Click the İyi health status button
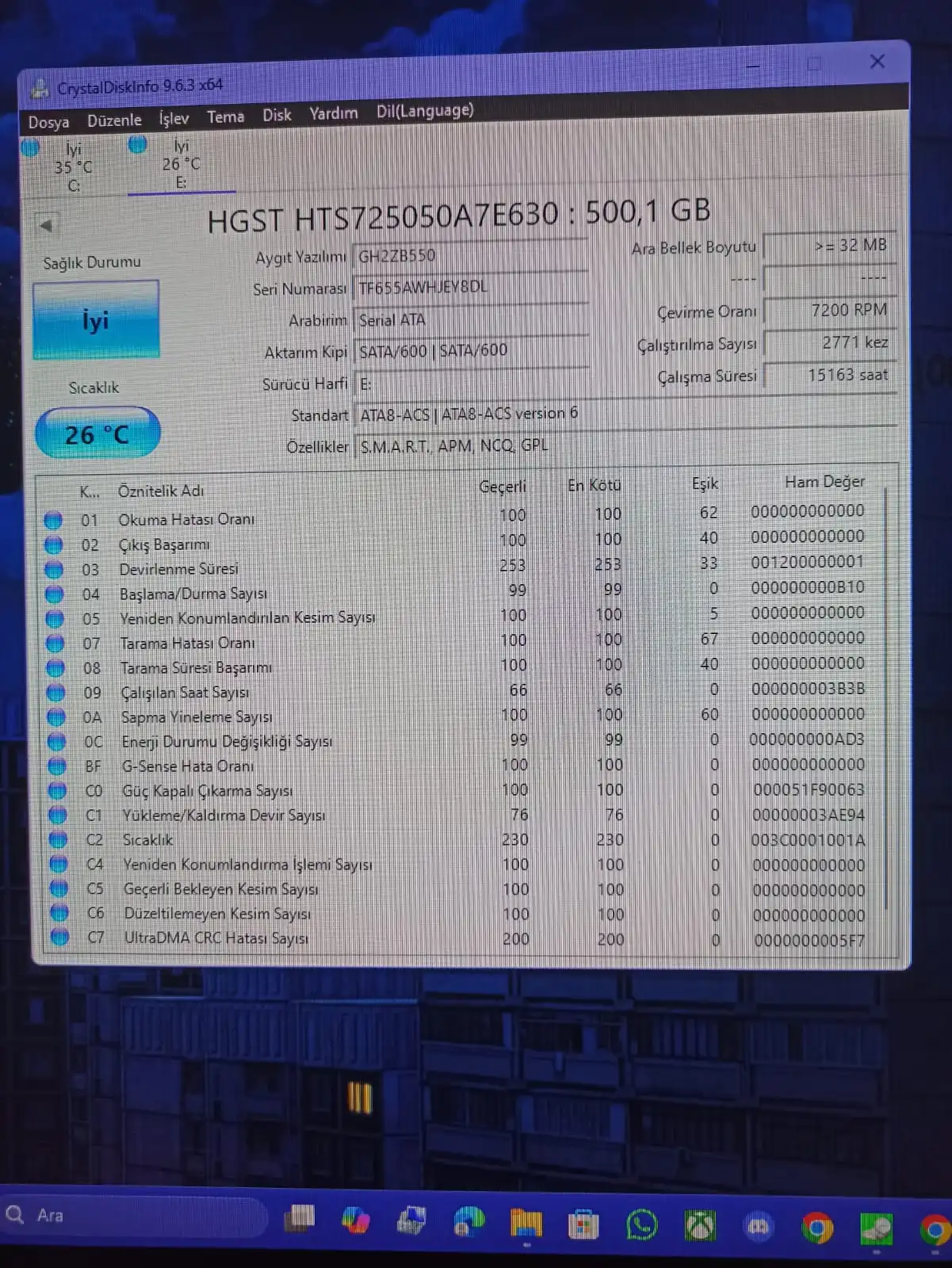 coord(95,320)
